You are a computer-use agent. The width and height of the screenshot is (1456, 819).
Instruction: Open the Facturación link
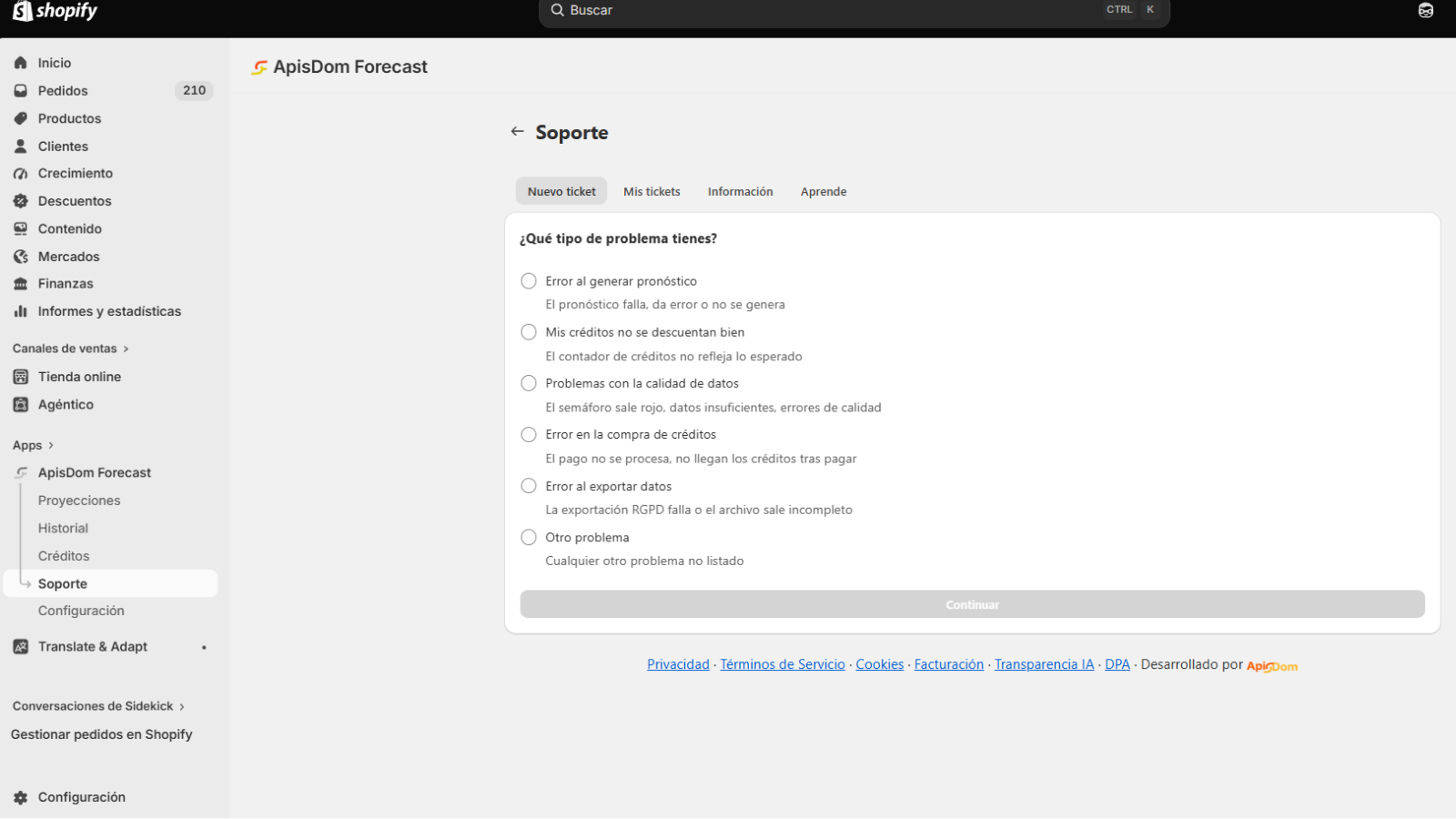[x=949, y=665]
